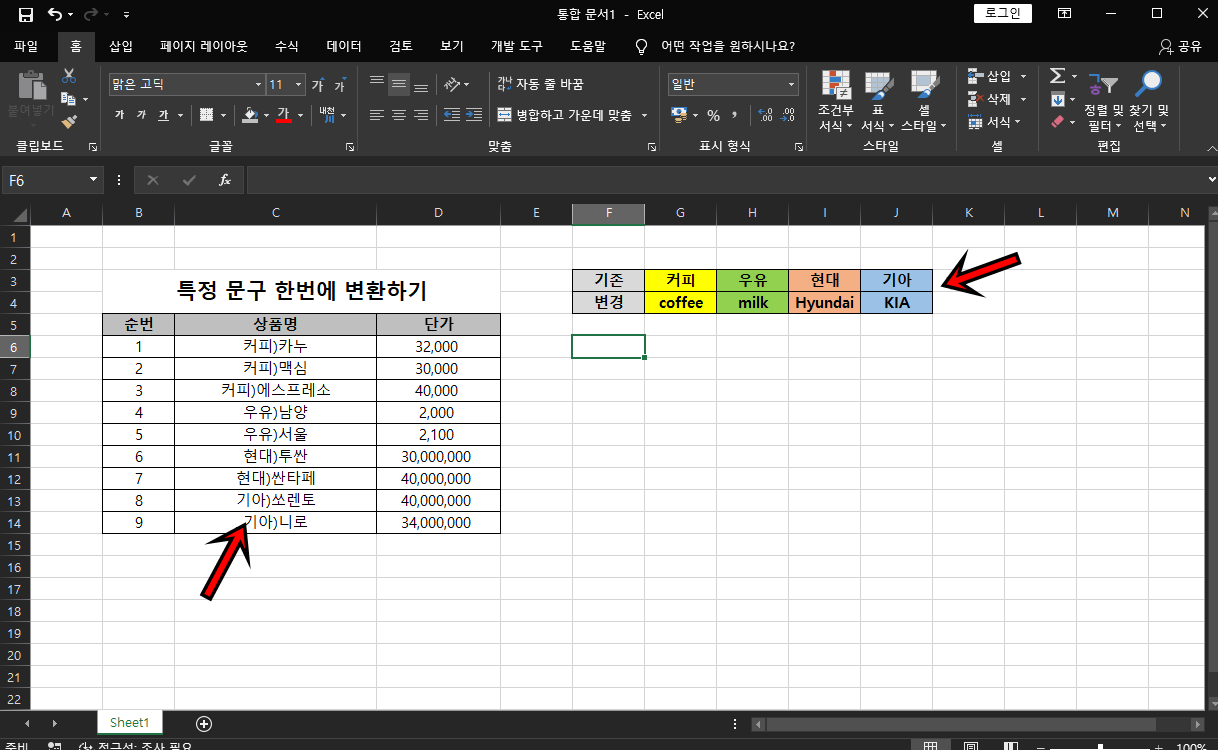Toggle align text right

click(x=421, y=115)
